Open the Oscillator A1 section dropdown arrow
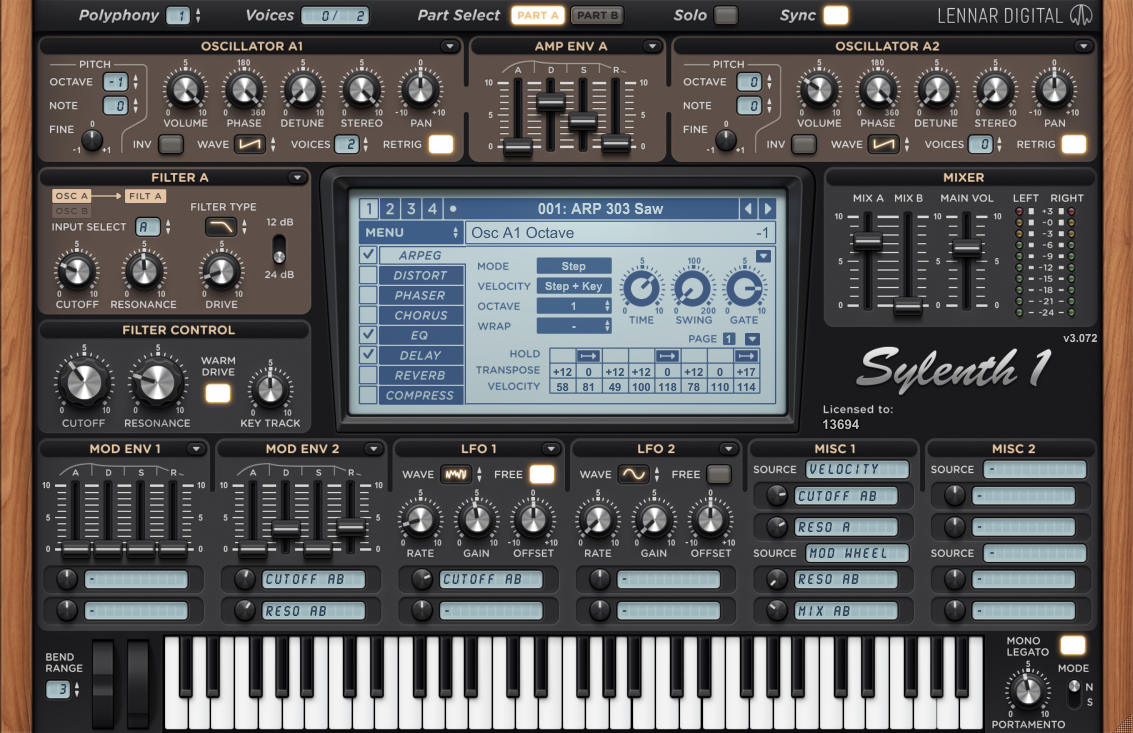 pyautogui.click(x=449, y=46)
